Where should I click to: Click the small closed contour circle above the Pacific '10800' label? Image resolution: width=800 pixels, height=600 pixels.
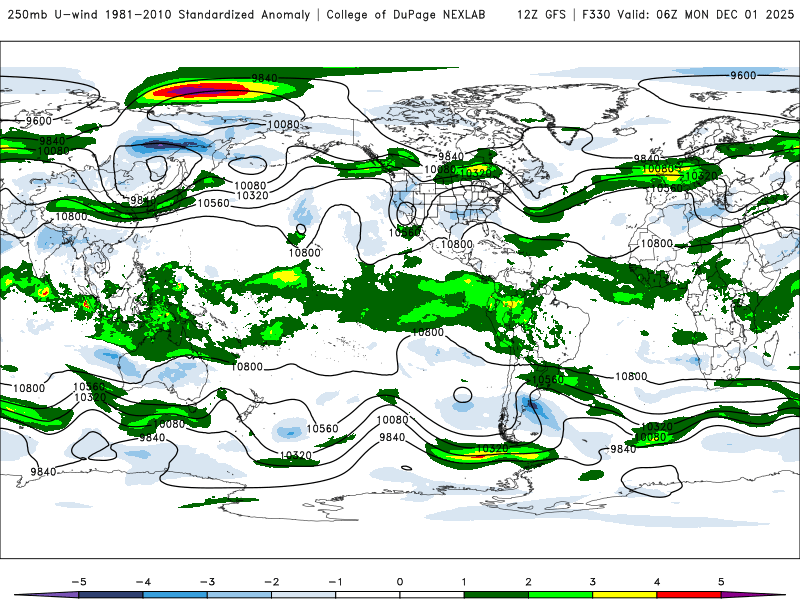pos(301,229)
